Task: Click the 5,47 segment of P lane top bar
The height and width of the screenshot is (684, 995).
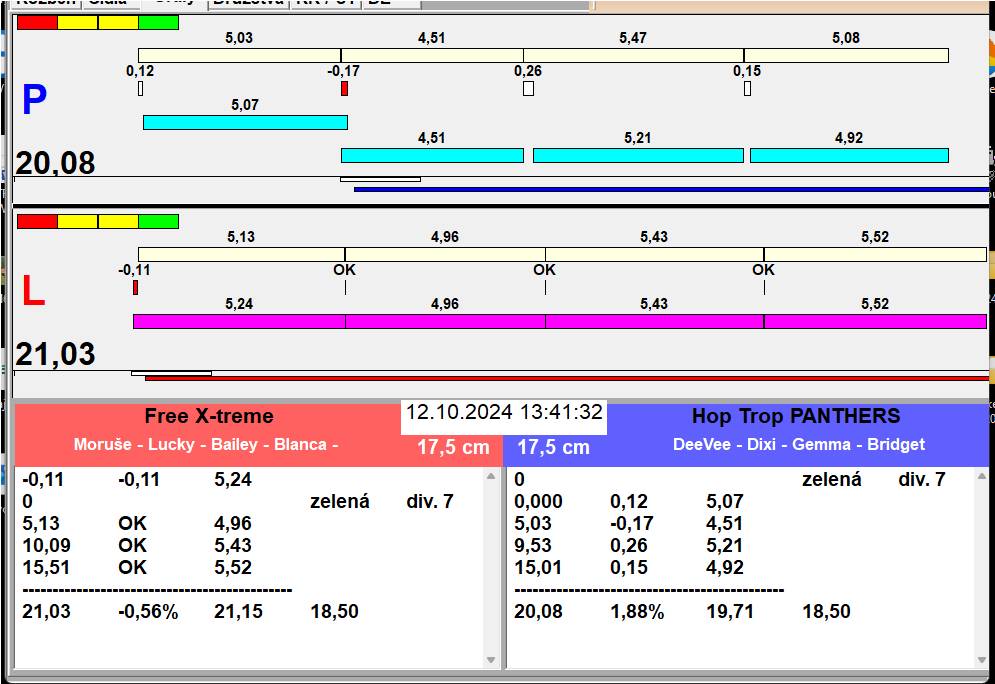Action: click(633, 55)
